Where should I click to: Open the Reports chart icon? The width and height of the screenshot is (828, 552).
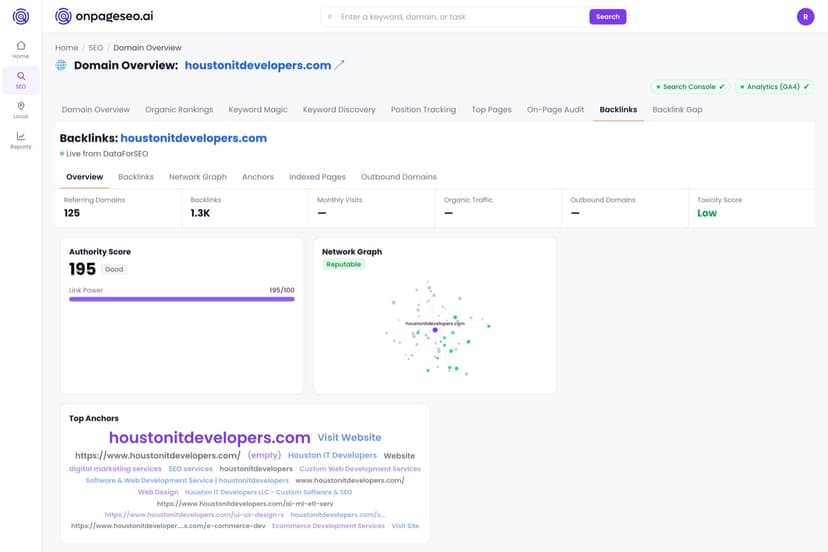pos(21,140)
